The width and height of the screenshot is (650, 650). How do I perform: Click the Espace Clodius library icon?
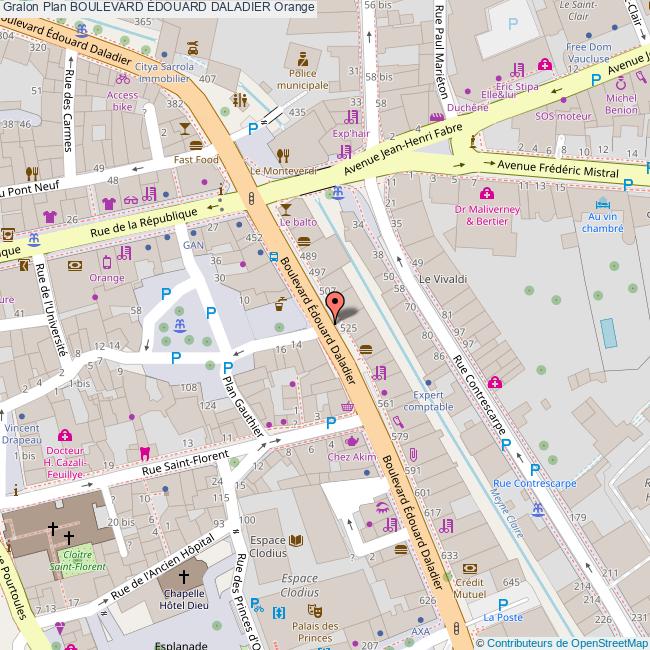point(295,541)
